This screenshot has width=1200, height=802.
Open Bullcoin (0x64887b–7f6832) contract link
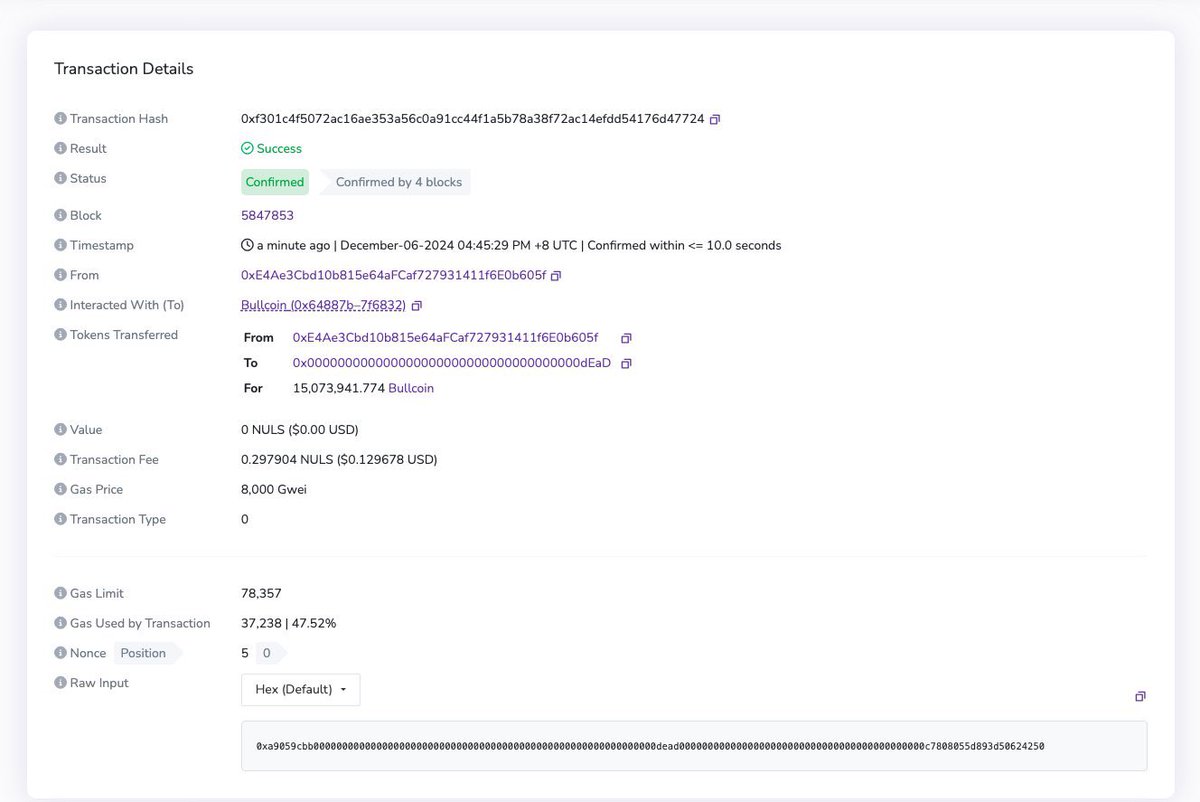[323, 305]
